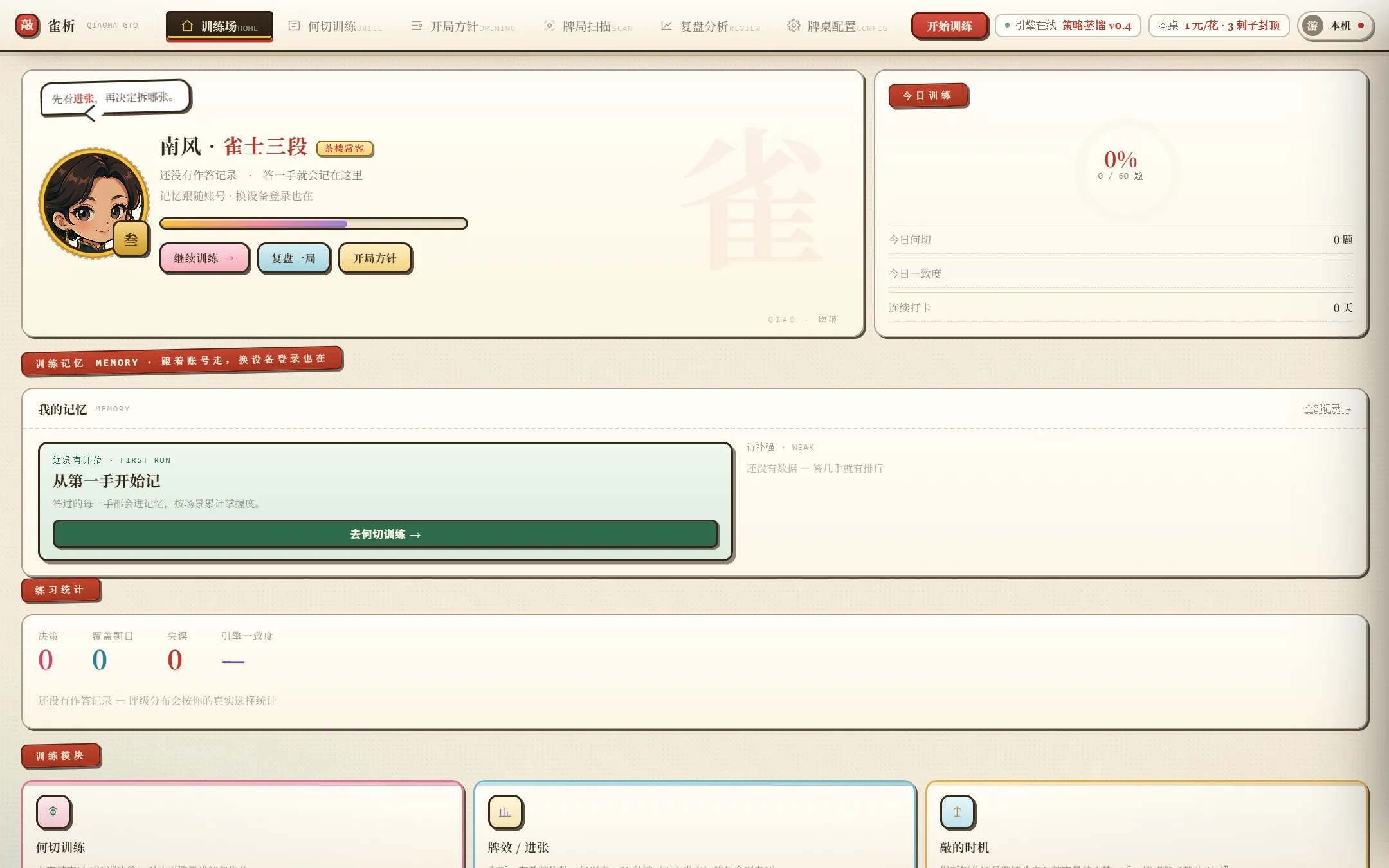The image size is (1389, 868).
Task: Click the 复盘分析 chart icon
Action: point(666,26)
